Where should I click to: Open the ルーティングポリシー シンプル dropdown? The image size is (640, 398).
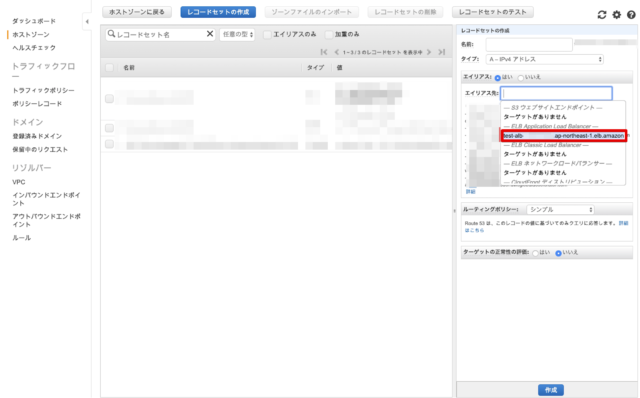(x=560, y=209)
